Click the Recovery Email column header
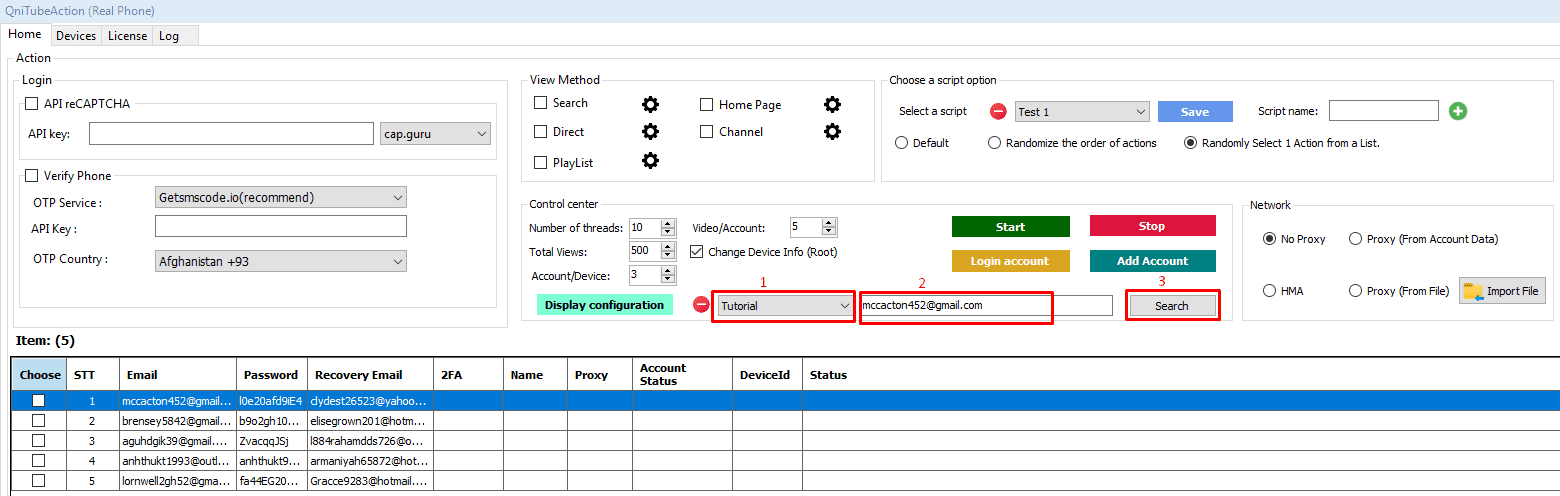Screen dimensions: 1560x496 (x=370, y=375)
